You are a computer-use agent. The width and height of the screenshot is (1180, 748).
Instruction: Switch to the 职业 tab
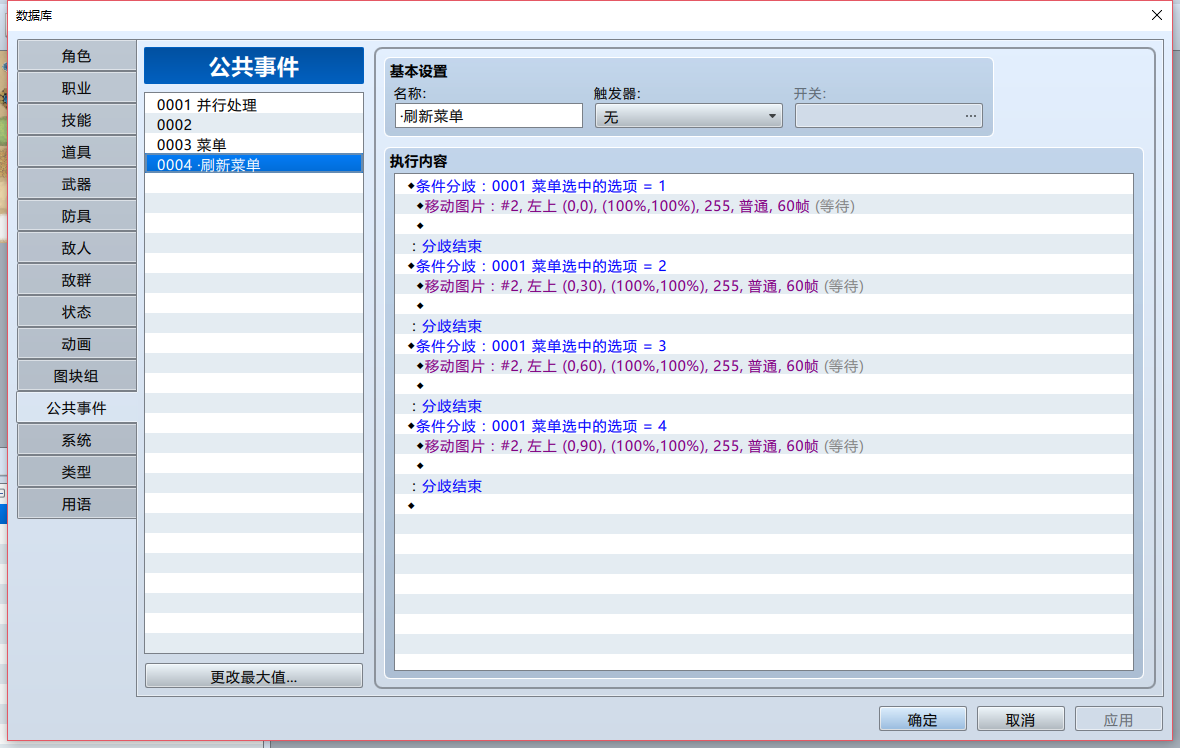coord(76,88)
